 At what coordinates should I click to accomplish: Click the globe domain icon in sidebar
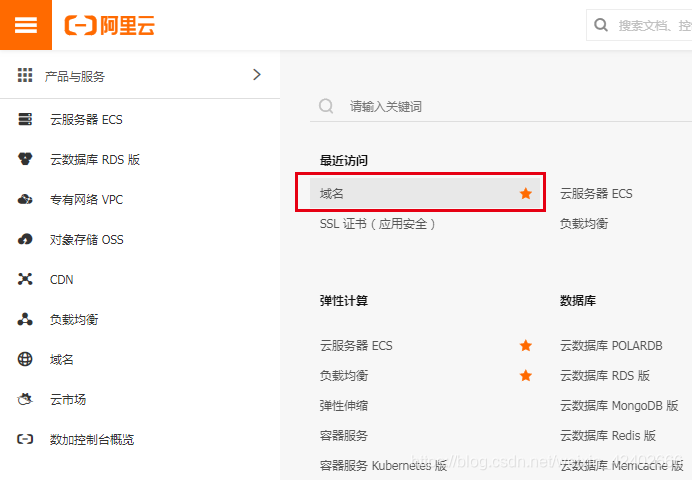[25, 359]
